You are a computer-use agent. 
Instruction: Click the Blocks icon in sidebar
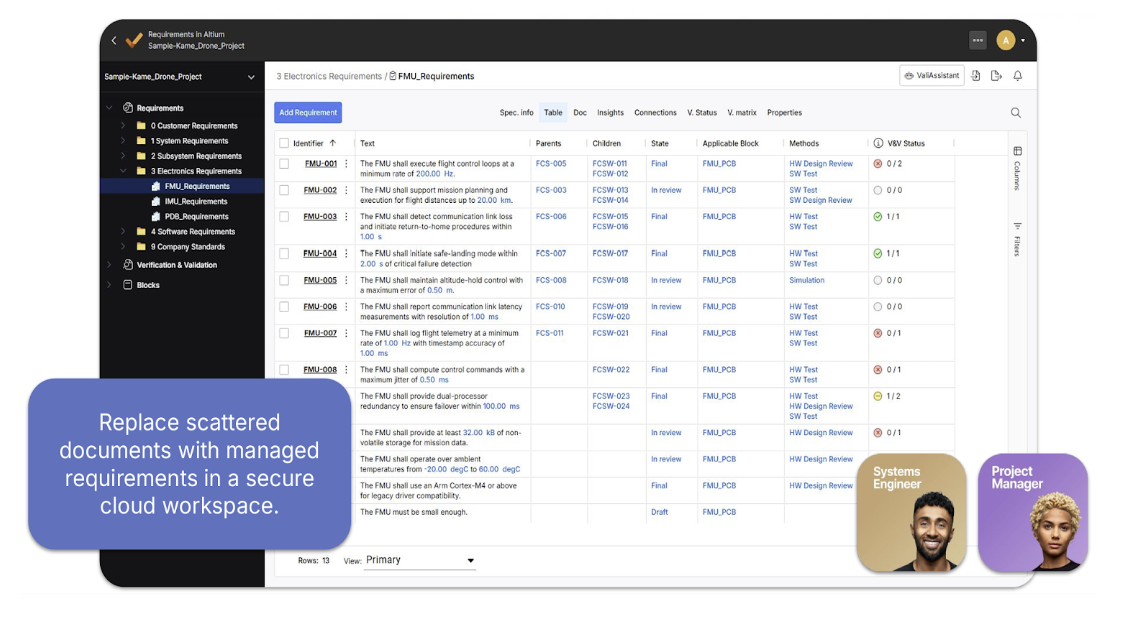(x=127, y=285)
